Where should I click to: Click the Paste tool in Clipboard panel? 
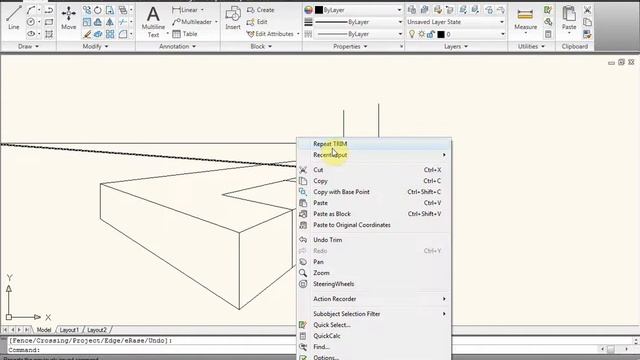click(x=569, y=19)
